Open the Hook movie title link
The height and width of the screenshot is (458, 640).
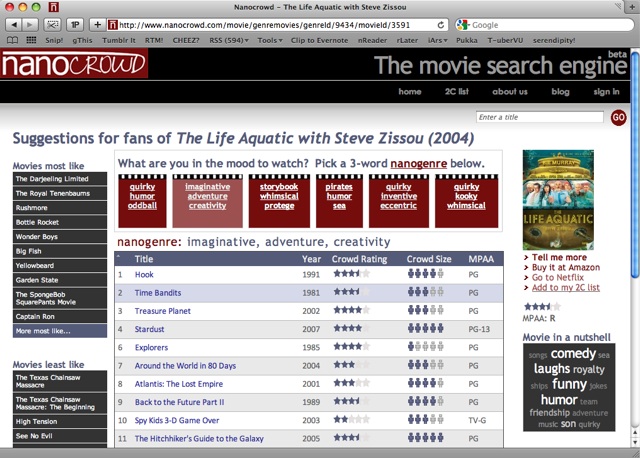(x=144, y=275)
